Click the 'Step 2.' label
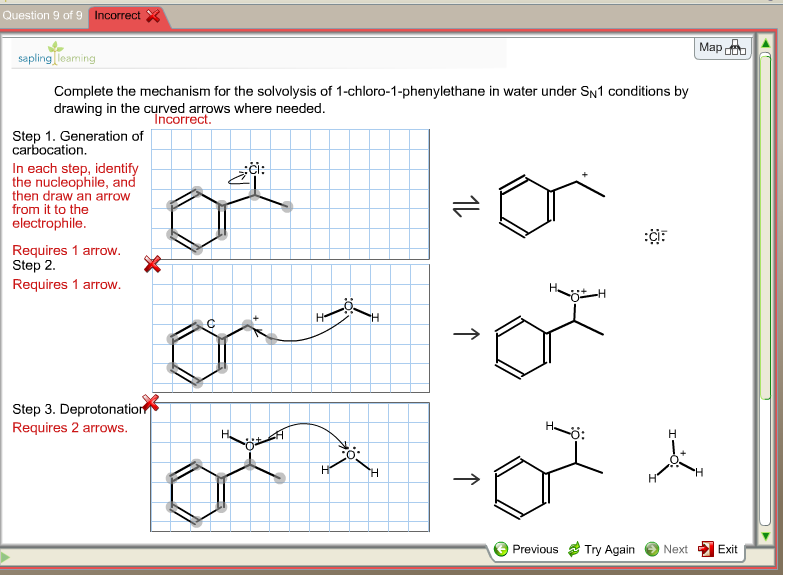This screenshot has height=578, width=793. 34,265
